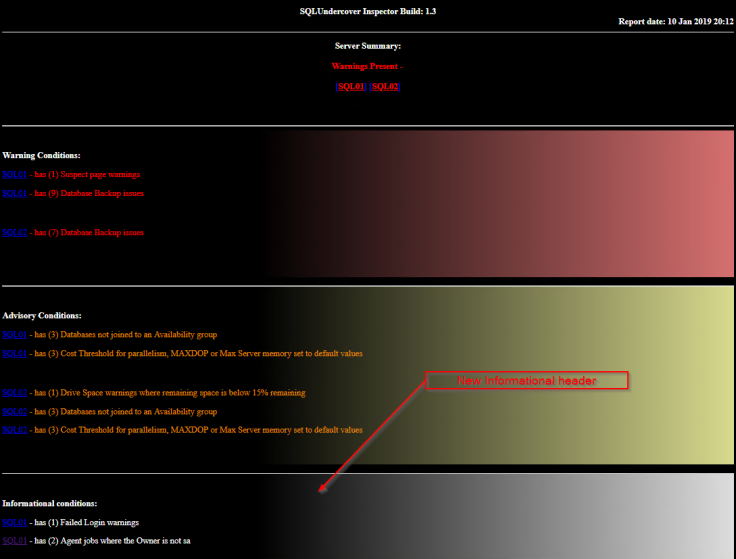Image resolution: width=736 pixels, height=559 pixels.
Task: Follow SQL02 link for (7) Database Backup issues
Action: point(15,232)
